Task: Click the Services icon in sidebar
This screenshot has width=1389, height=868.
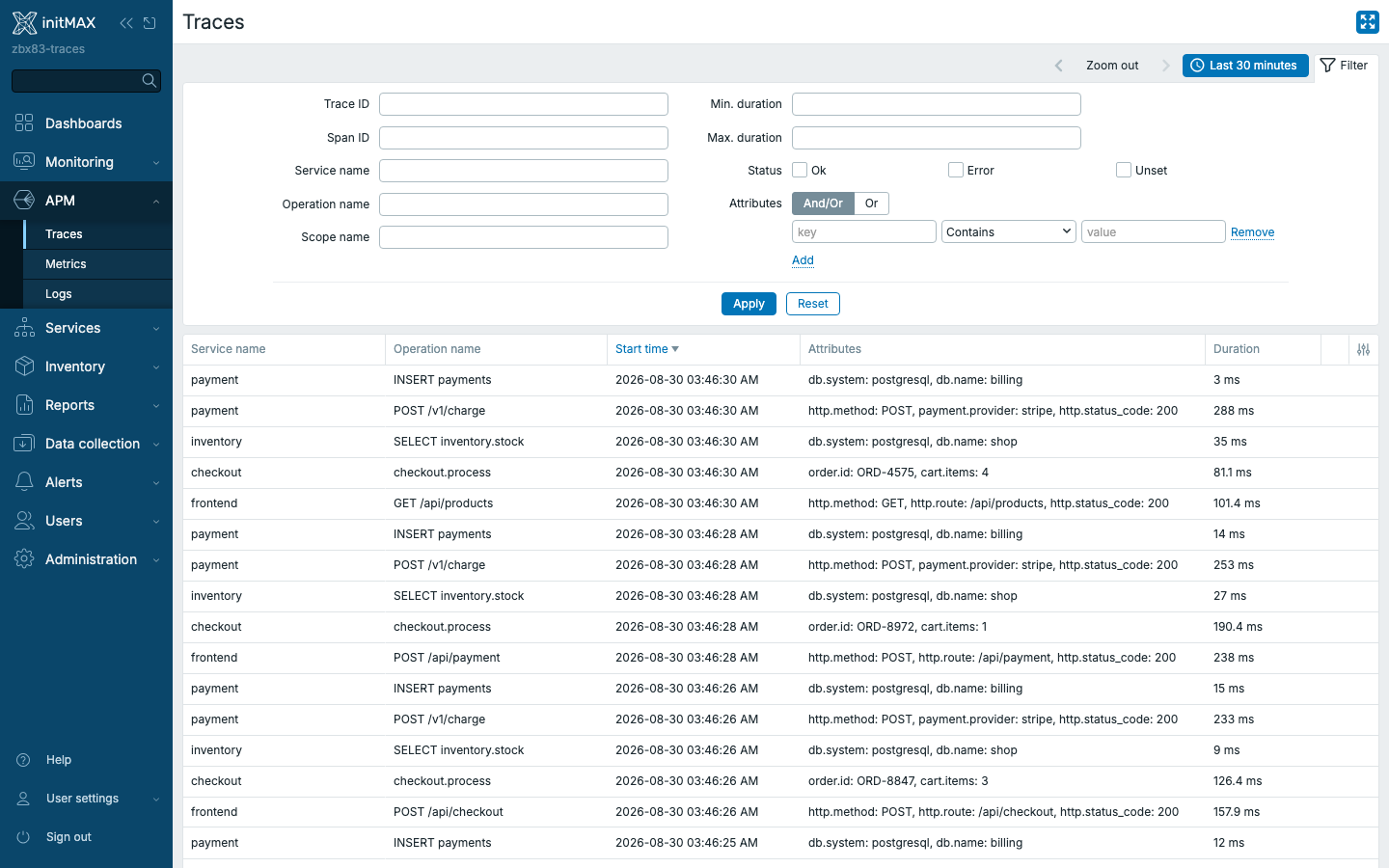Action: (x=24, y=328)
